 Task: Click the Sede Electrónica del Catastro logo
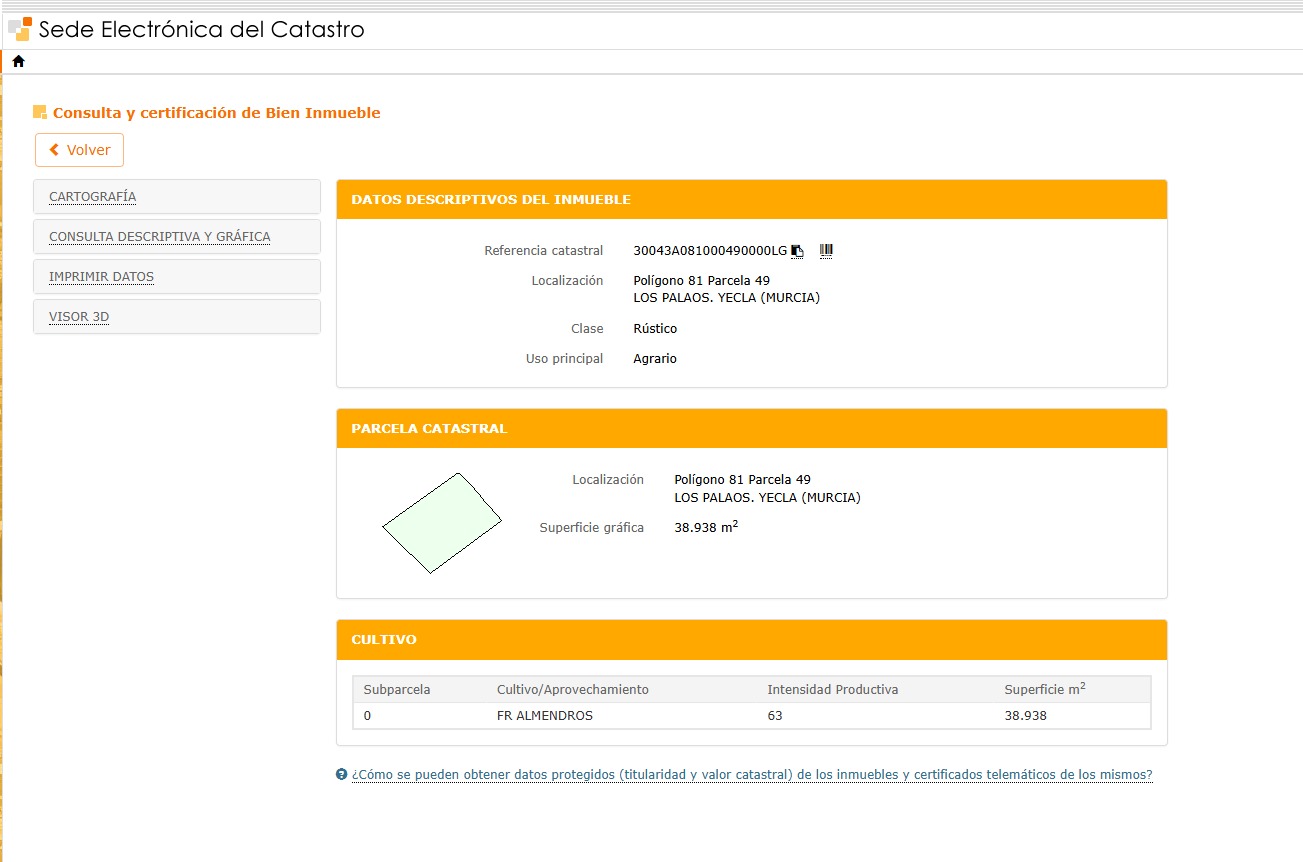point(186,29)
